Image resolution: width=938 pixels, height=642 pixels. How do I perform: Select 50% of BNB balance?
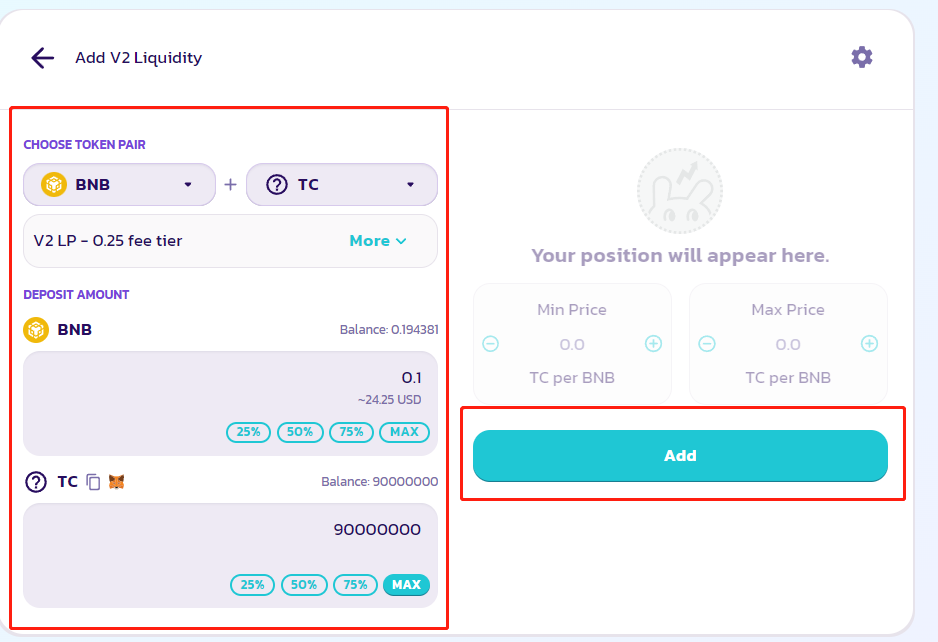(x=300, y=432)
